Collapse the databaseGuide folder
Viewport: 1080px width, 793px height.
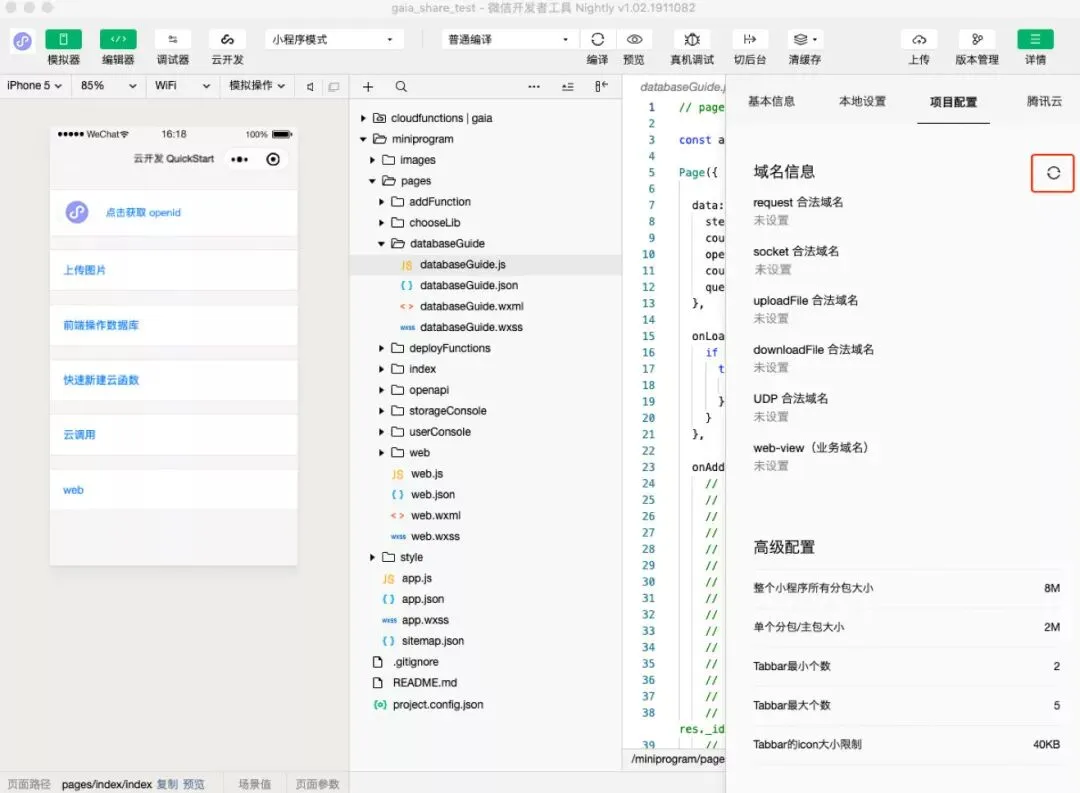point(381,243)
